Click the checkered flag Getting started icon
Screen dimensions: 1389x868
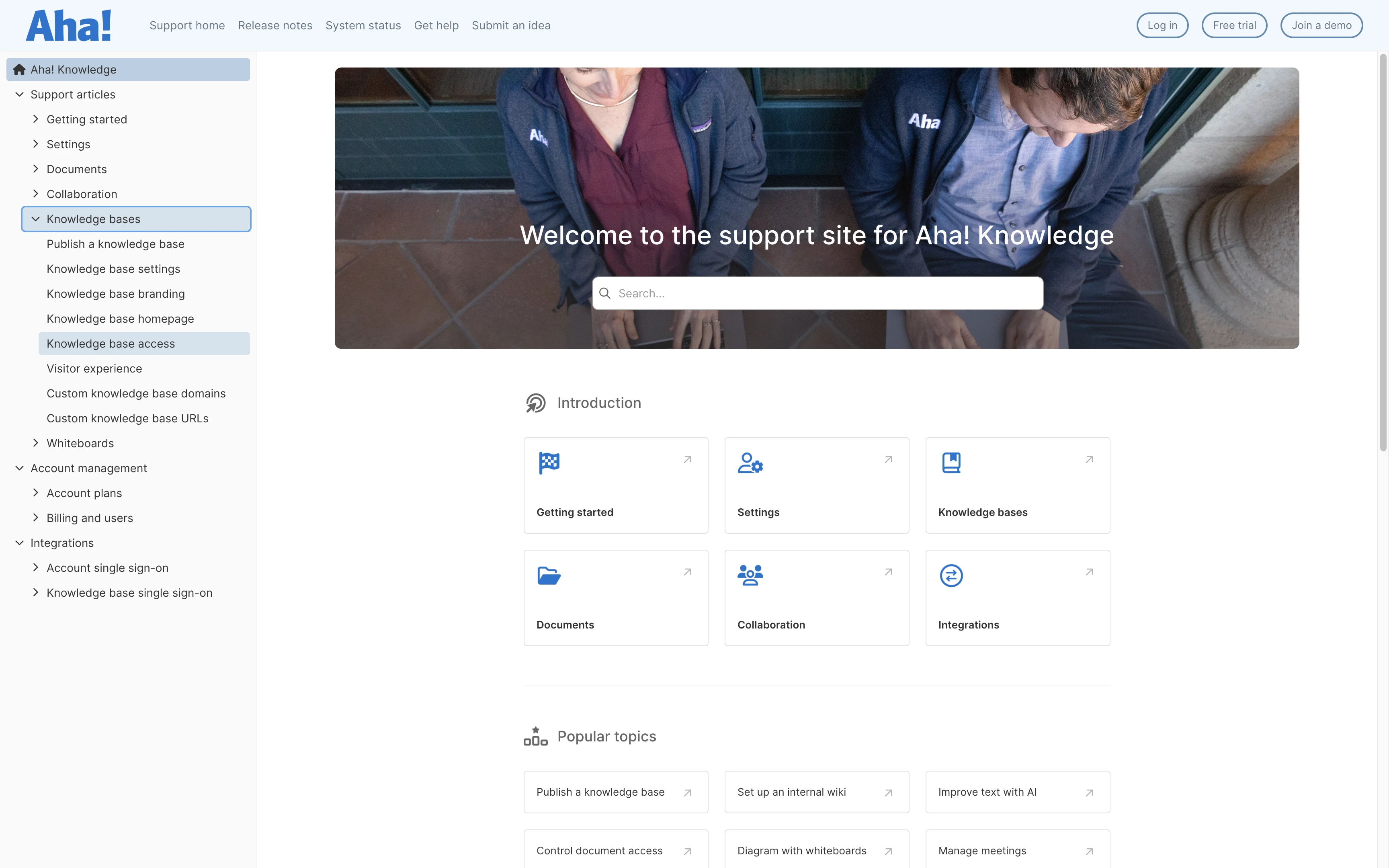[x=549, y=463]
